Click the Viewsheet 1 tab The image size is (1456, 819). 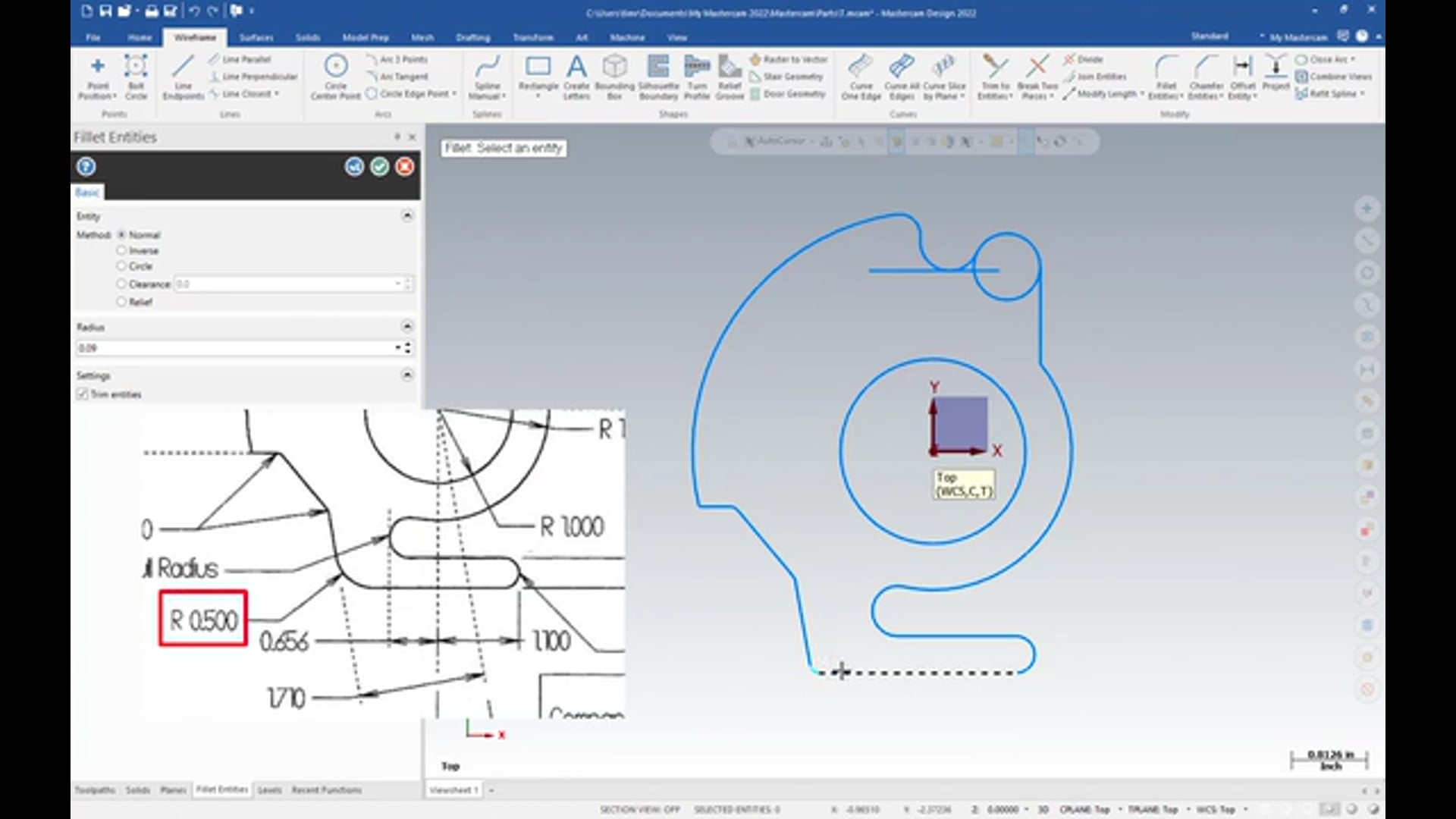(453, 790)
